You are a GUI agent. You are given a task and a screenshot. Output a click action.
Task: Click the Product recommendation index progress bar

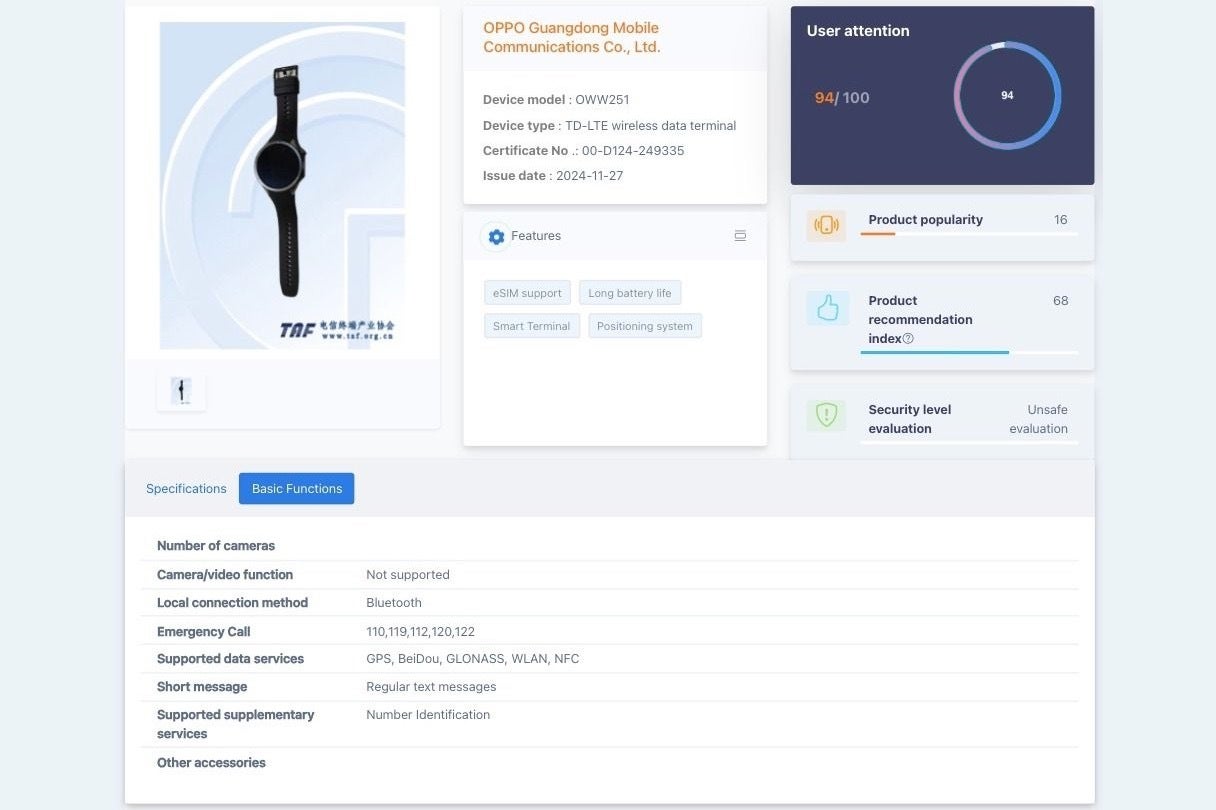coord(969,353)
